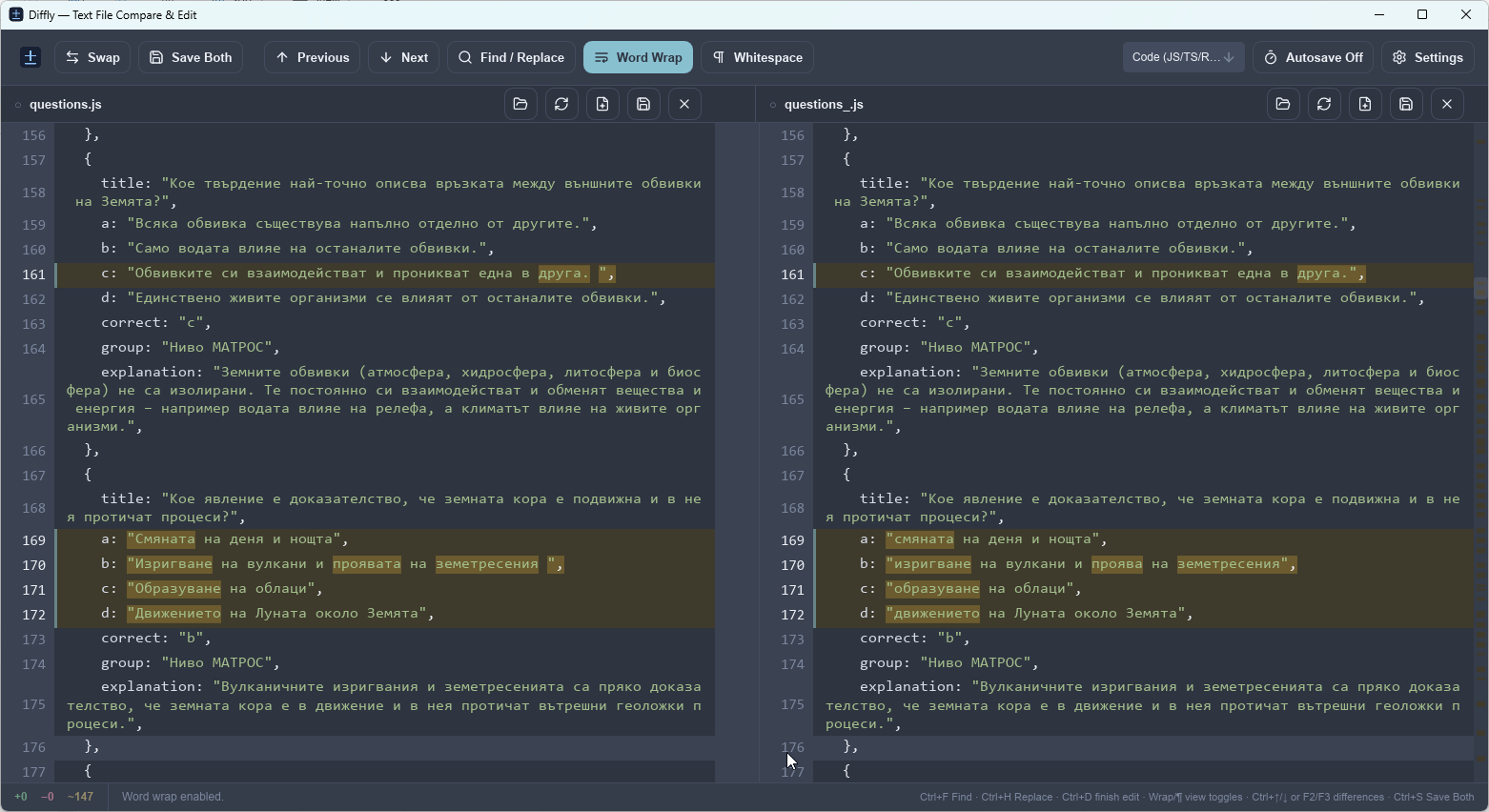Screen dimensions: 1489x812
Task: Place cursor in left pane line 170 text
Action: tap(333, 565)
